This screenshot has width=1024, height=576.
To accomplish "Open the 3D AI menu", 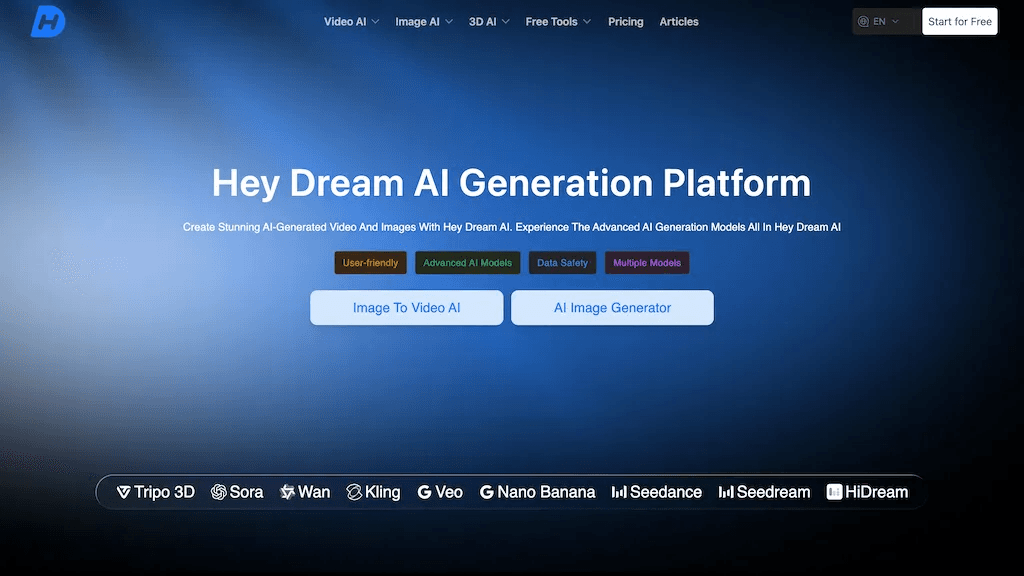I will tap(489, 22).
